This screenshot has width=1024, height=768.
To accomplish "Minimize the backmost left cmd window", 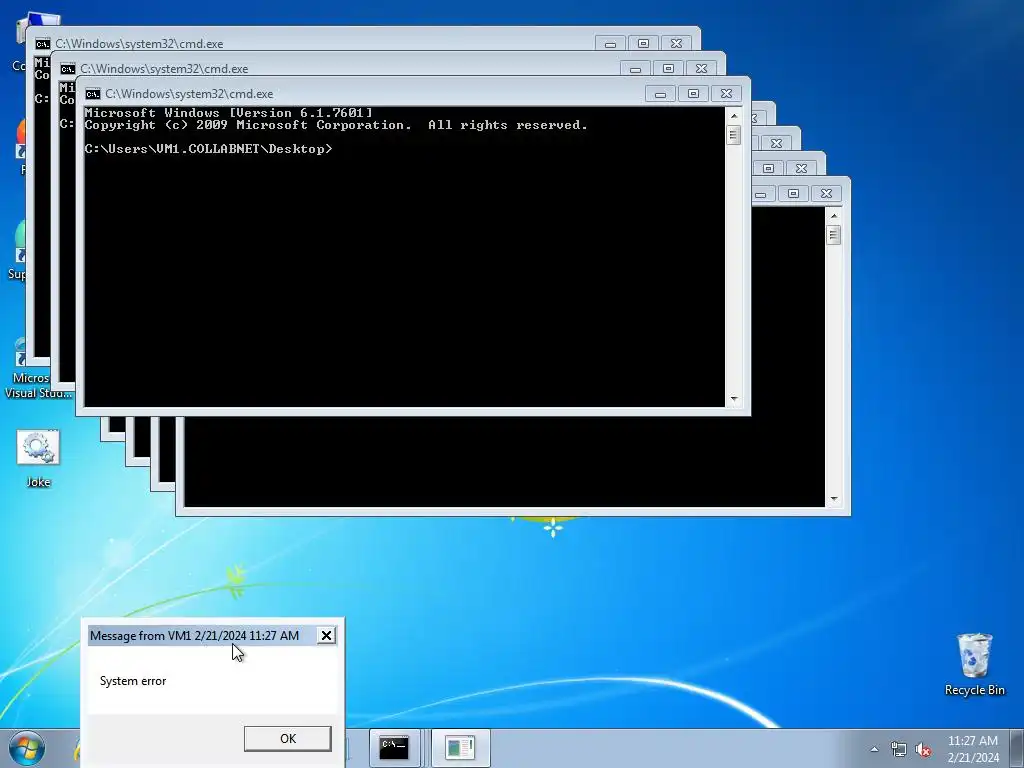I will 610,44.
